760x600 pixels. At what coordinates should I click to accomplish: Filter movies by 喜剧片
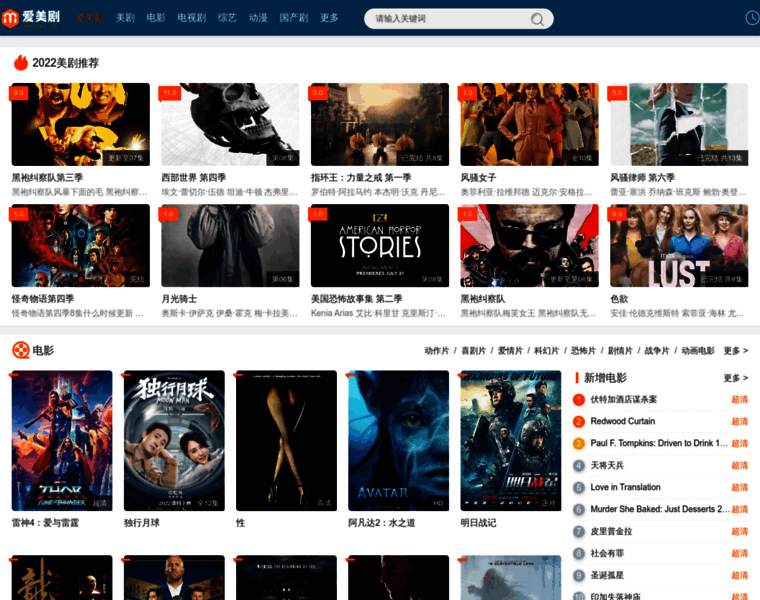coord(474,350)
